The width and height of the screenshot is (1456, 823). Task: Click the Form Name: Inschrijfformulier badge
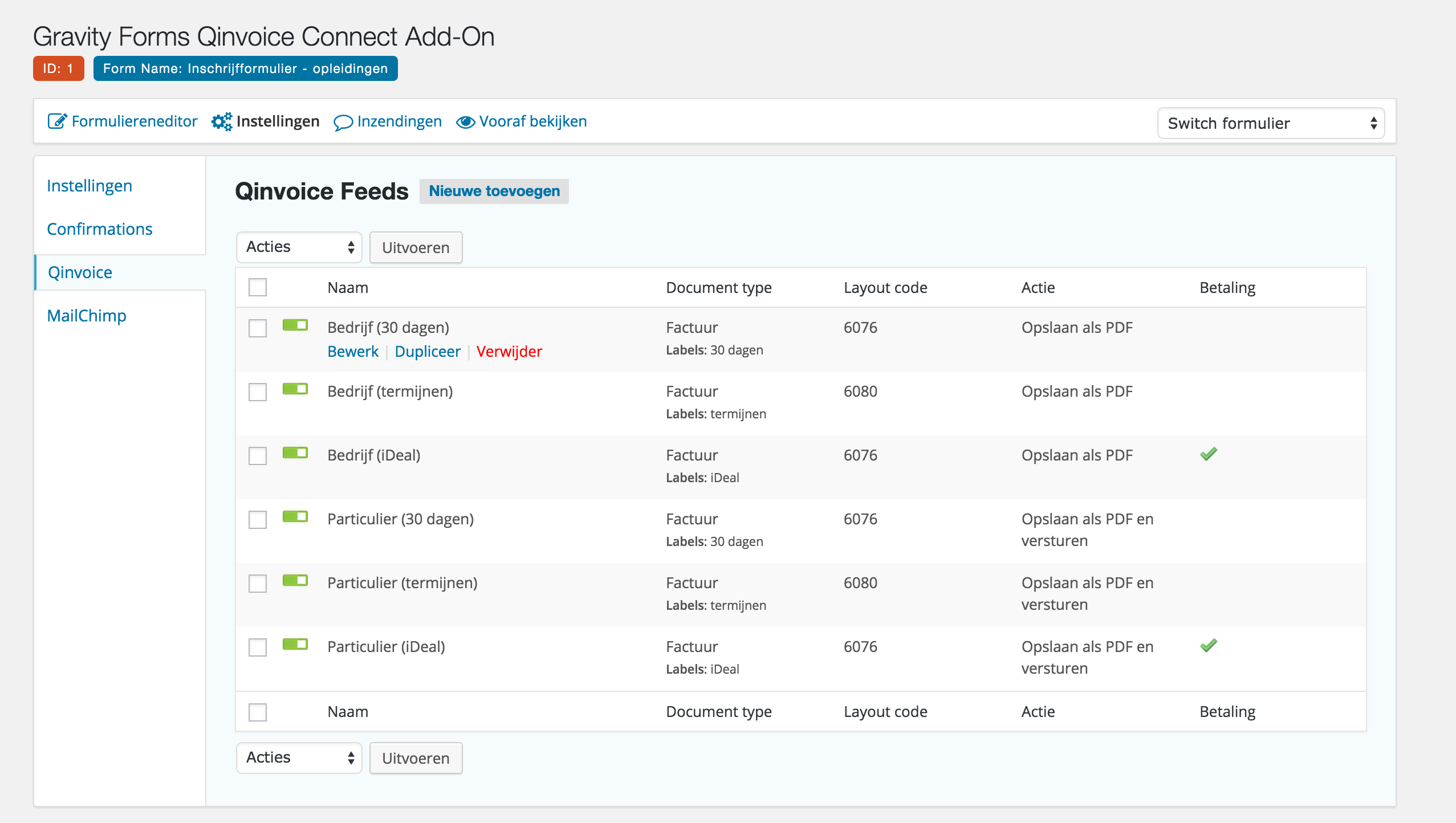[246, 68]
